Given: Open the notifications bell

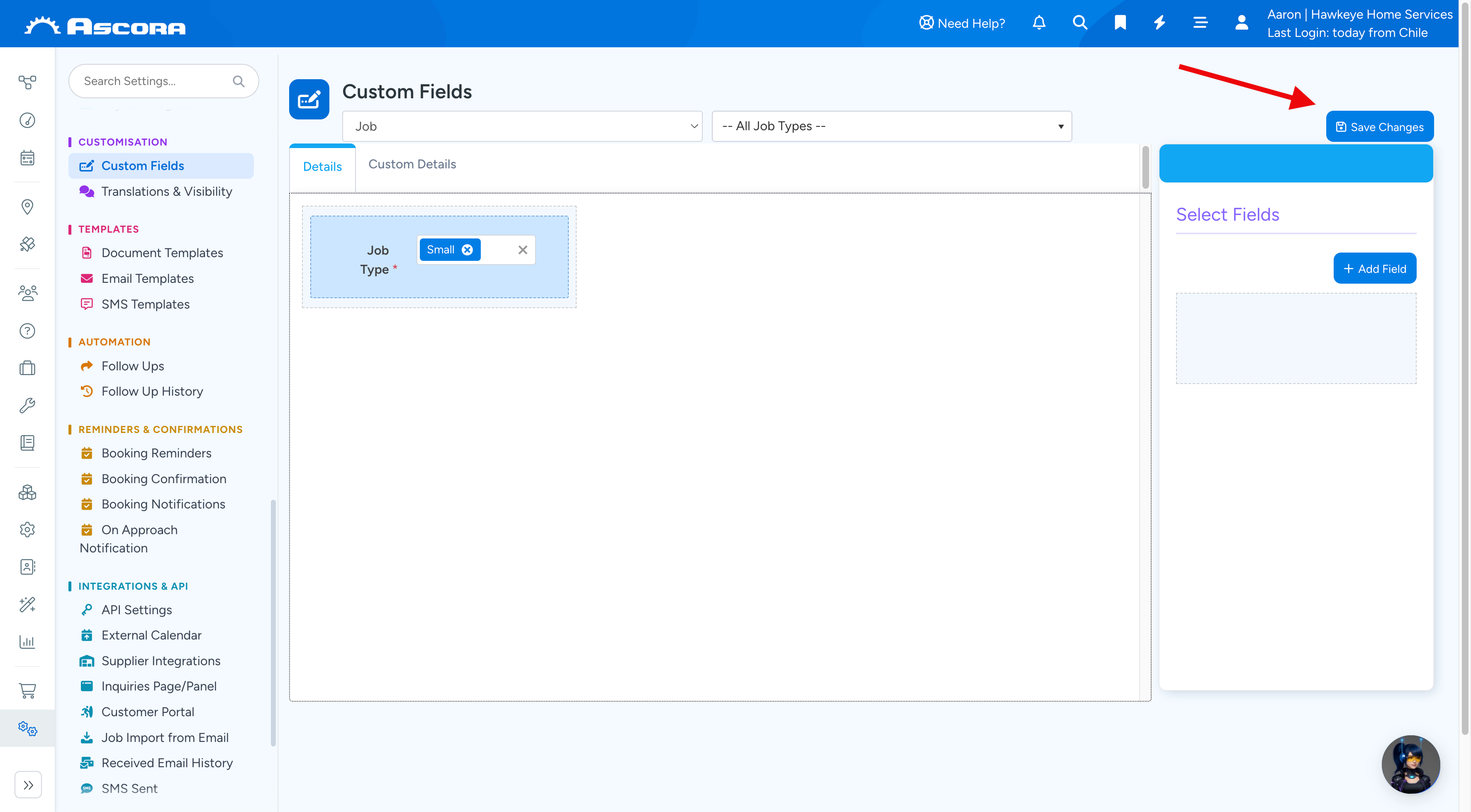Looking at the screenshot, I should 1039,23.
